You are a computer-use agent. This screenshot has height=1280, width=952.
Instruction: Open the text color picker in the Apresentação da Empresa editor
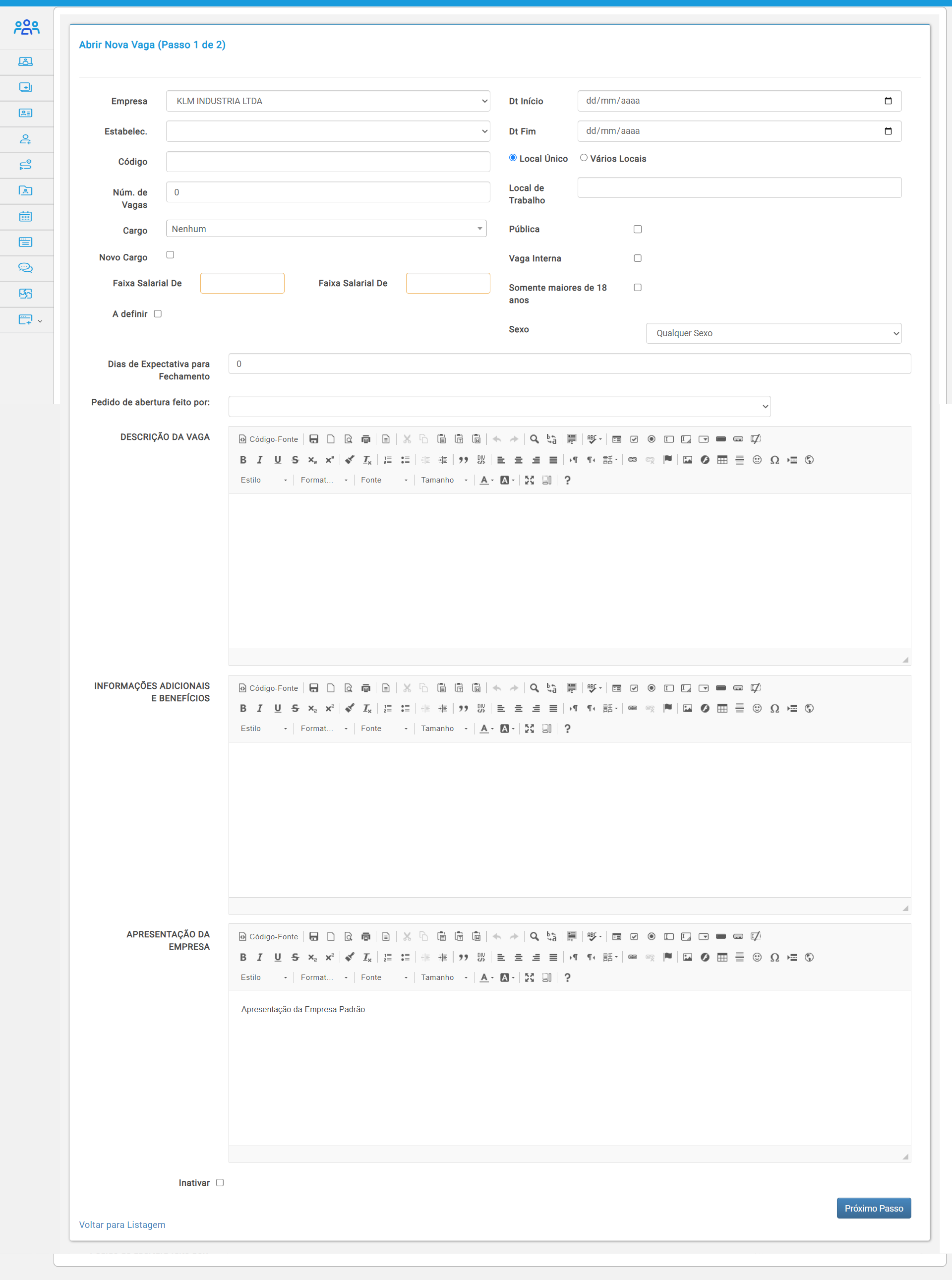(x=487, y=977)
